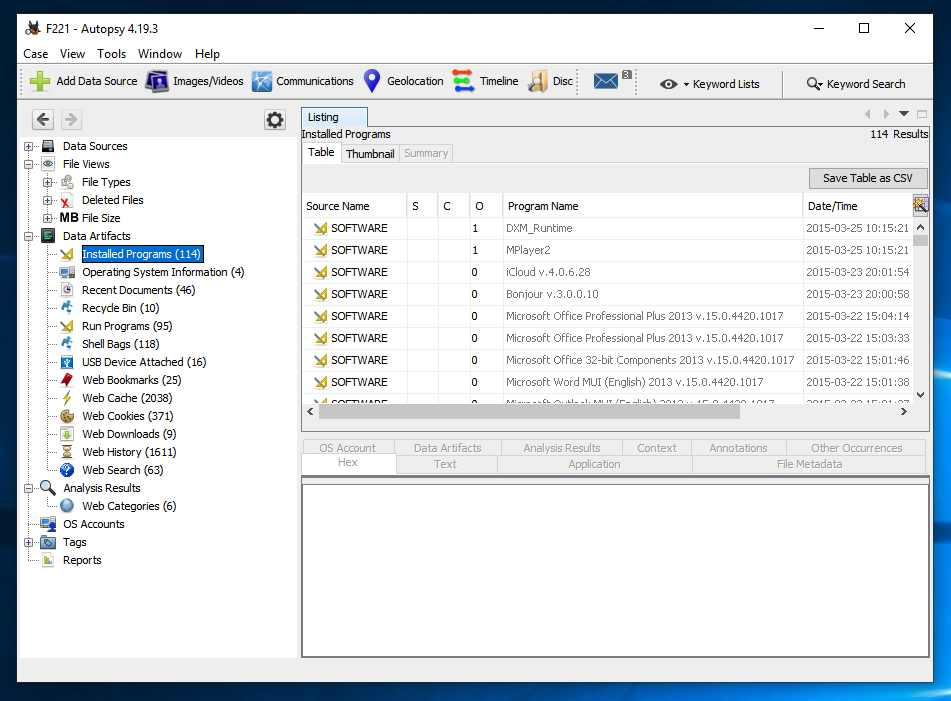The image size is (951, 701).
Task: Select the MPlayer2 program row
Action: pyautogui.click(x=608, y=250)
